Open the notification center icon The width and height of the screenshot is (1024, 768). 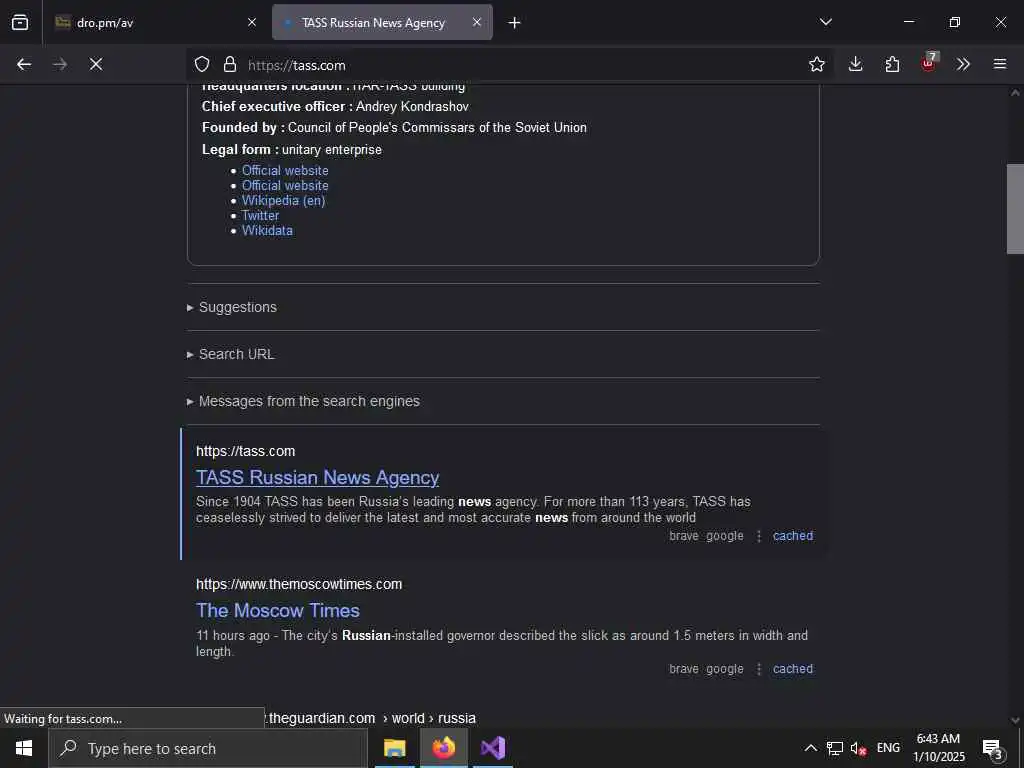993,749
